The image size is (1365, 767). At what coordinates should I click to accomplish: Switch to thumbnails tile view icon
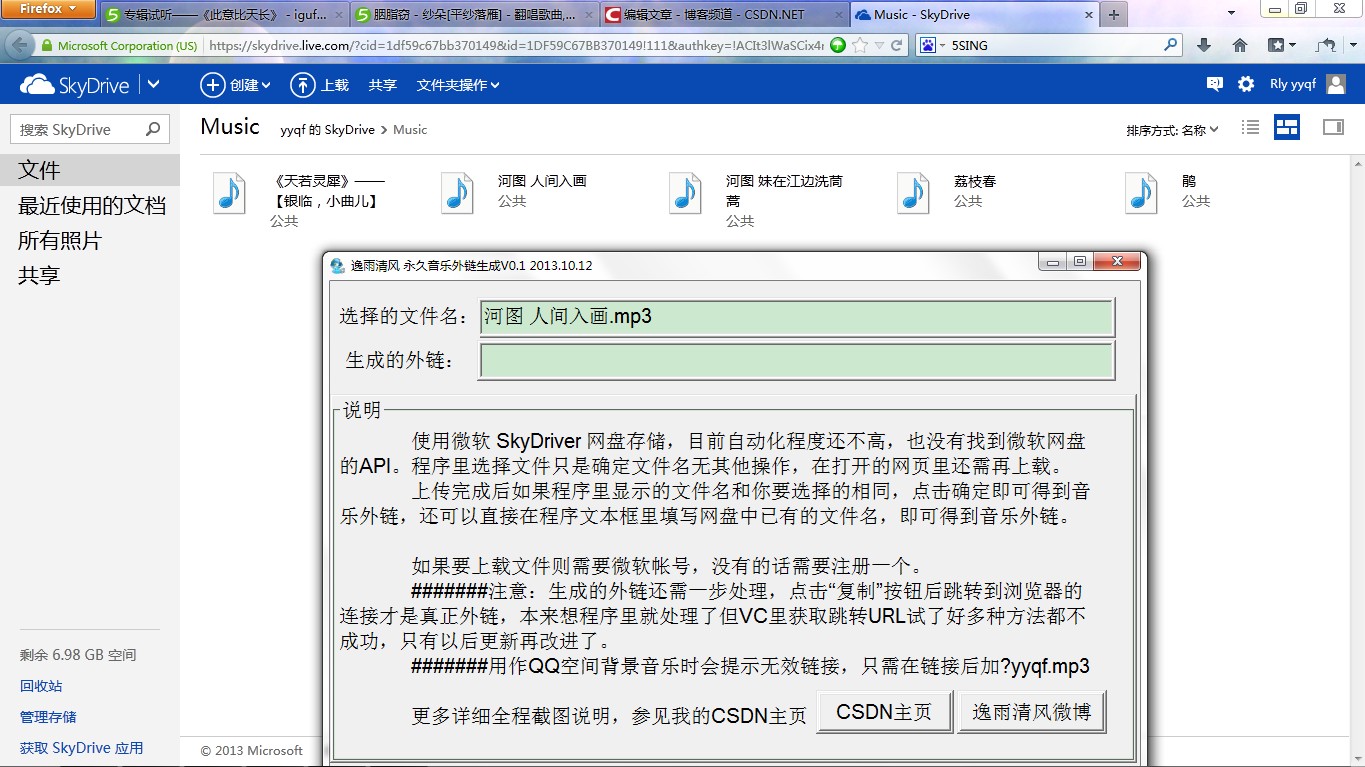(1287, 127)
